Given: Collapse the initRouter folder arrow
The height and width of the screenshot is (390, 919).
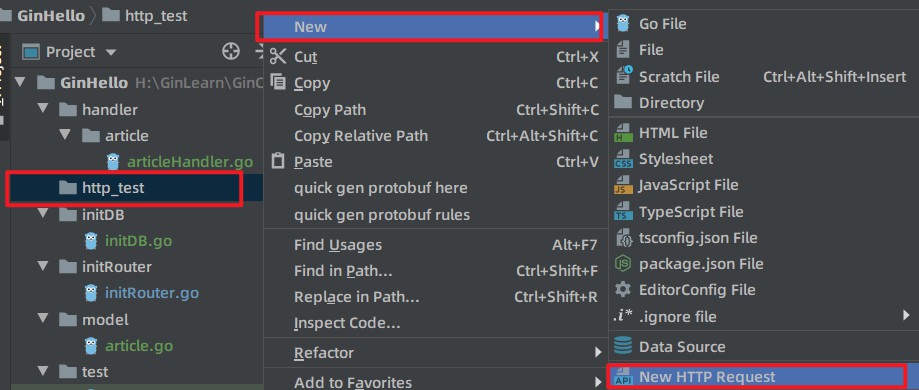Looking at the screenshot, I should click(42, 266).
